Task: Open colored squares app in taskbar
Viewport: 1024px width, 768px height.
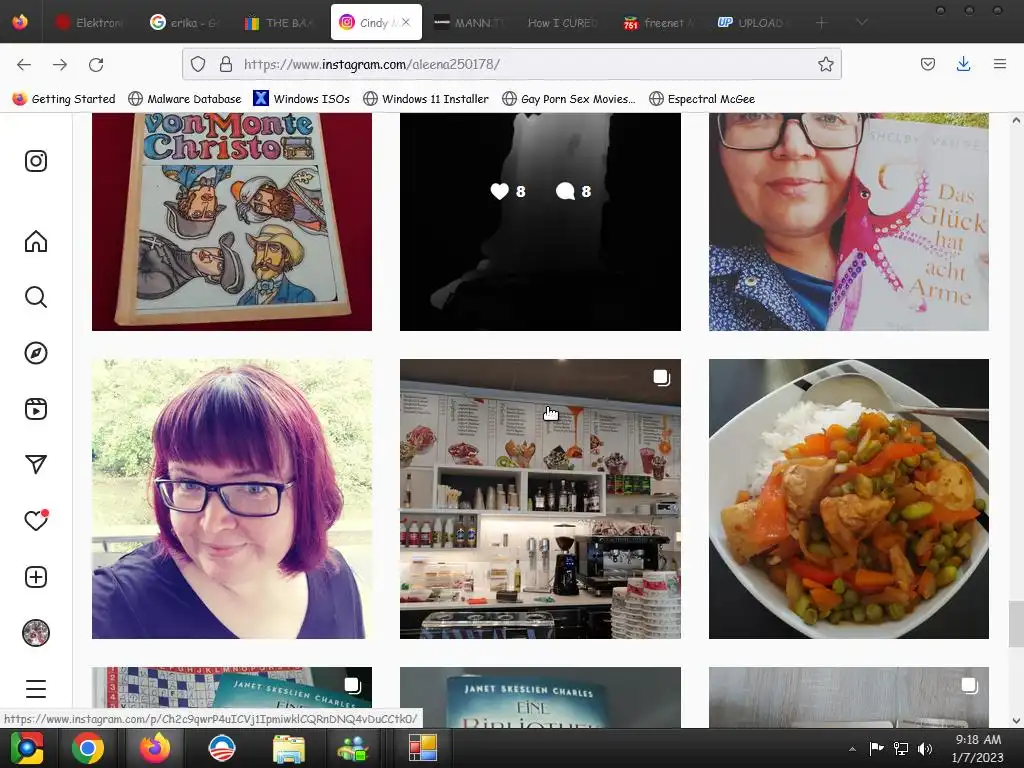Action: pos(423,748)
